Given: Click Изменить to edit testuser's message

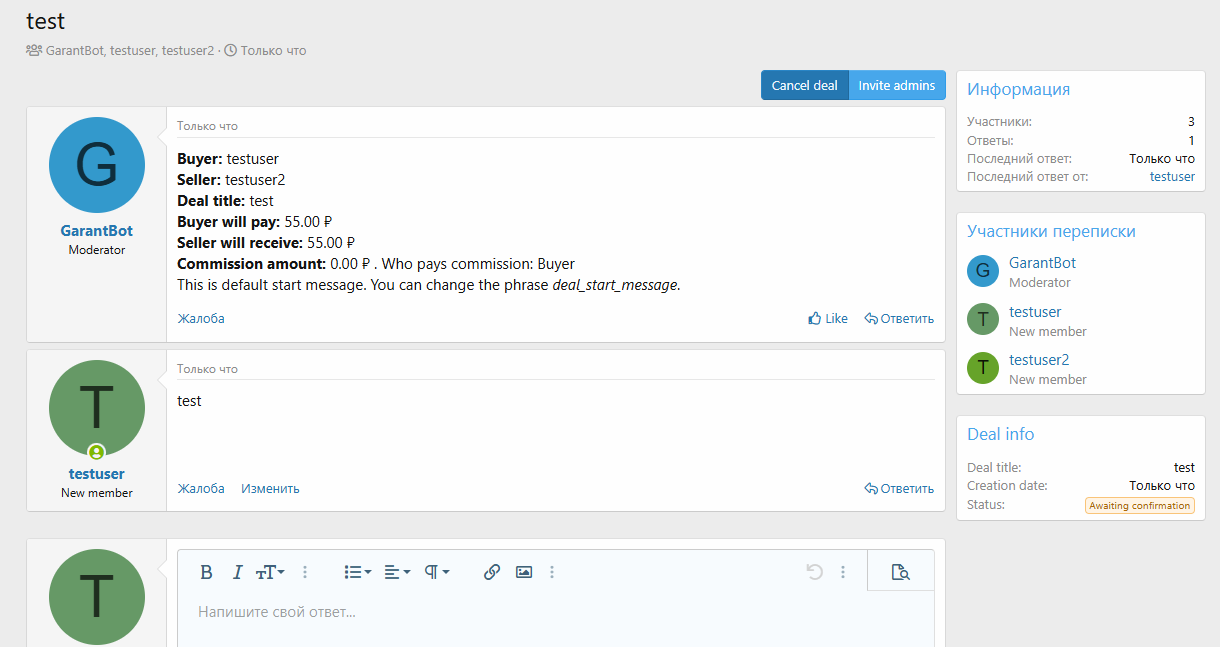Looking at the screenshot, I should pyautogui.click(x=270, y=489).
